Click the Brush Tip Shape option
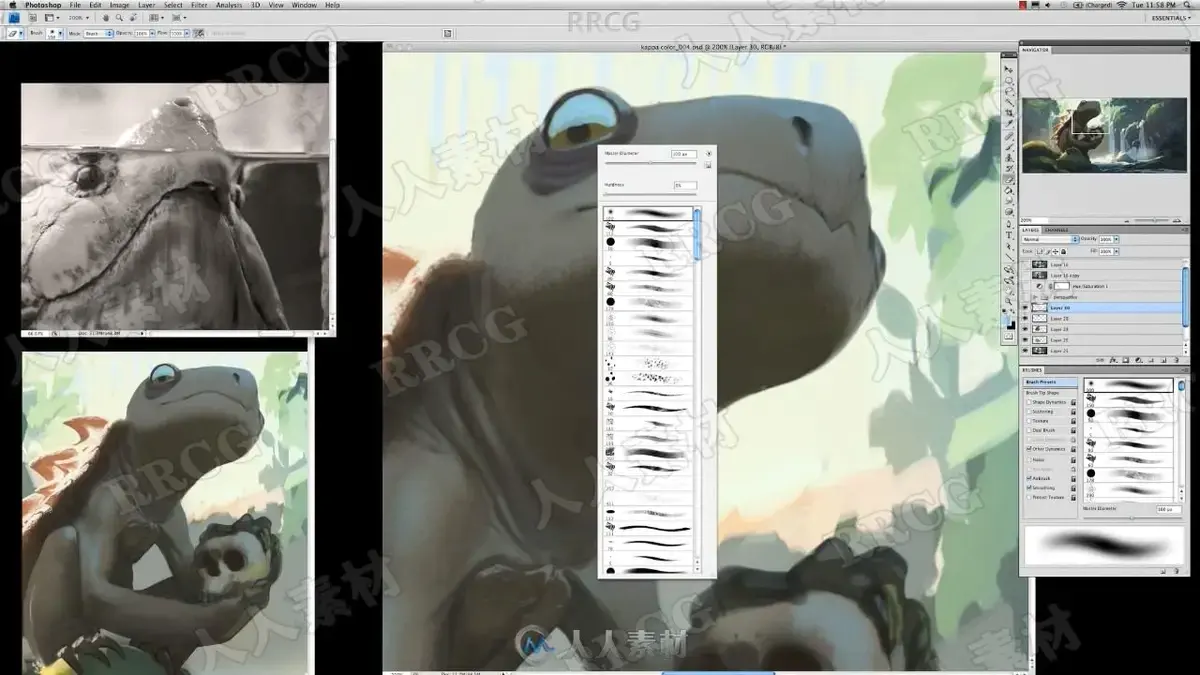 (1041, 393)
